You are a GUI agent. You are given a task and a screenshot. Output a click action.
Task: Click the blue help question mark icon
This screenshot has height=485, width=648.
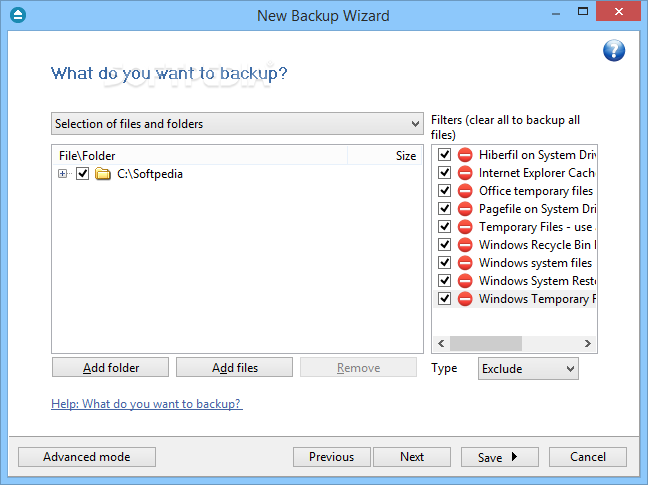tap(614, 50)
